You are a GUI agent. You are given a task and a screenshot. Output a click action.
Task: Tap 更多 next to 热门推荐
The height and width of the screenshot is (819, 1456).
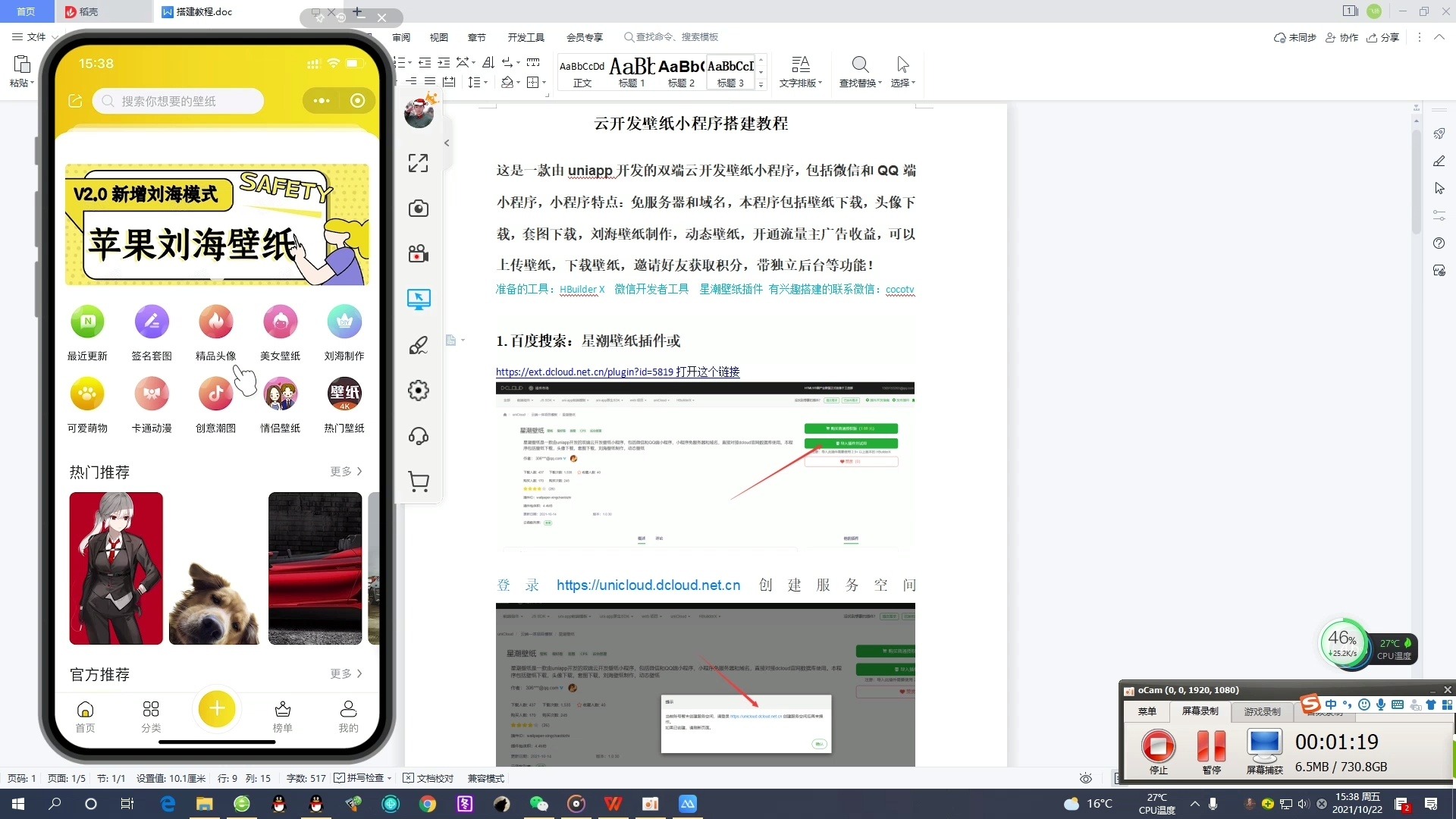tap(347, 472)
